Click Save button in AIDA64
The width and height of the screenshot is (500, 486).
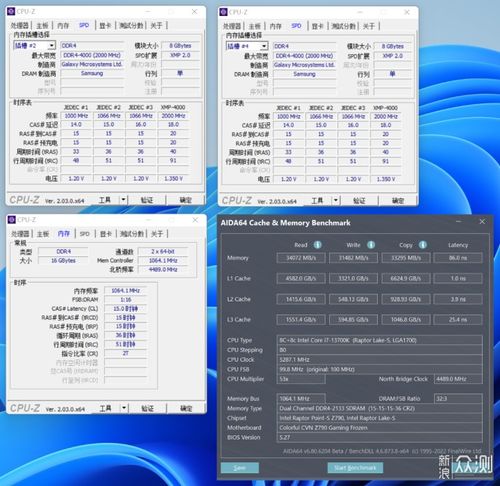click(x=240, y=468)
